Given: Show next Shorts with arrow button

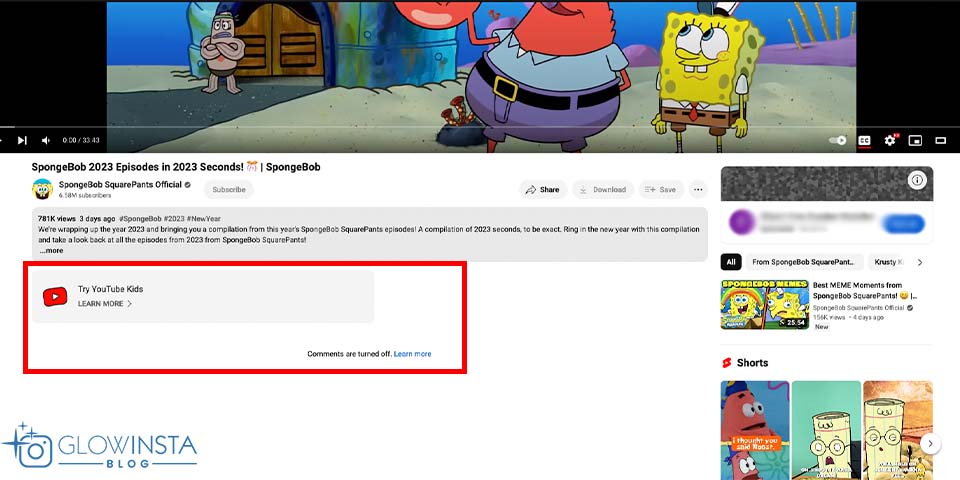Looking at the screenshot, I should point(931,444).
